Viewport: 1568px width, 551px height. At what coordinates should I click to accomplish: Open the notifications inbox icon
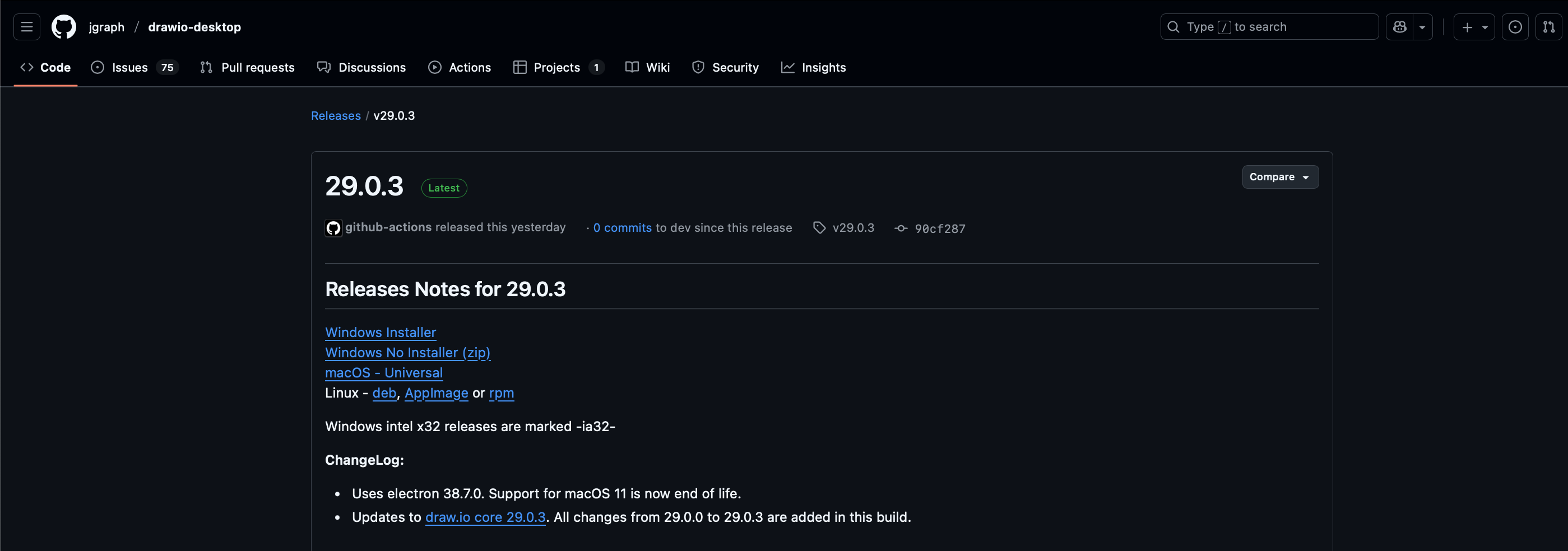1515,27
